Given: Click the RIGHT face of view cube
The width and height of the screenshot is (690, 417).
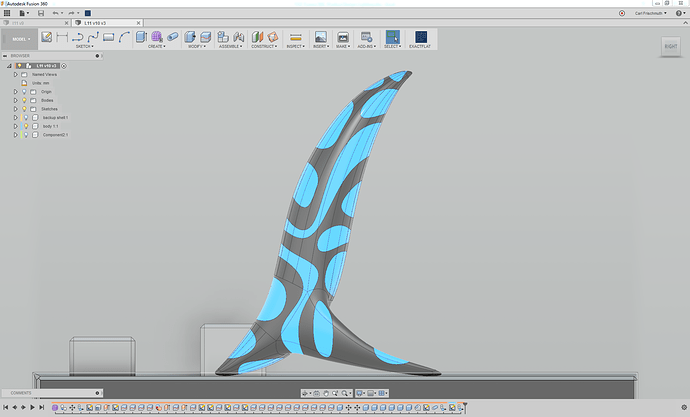Looking at the screenshot, I should pos(671,46).
